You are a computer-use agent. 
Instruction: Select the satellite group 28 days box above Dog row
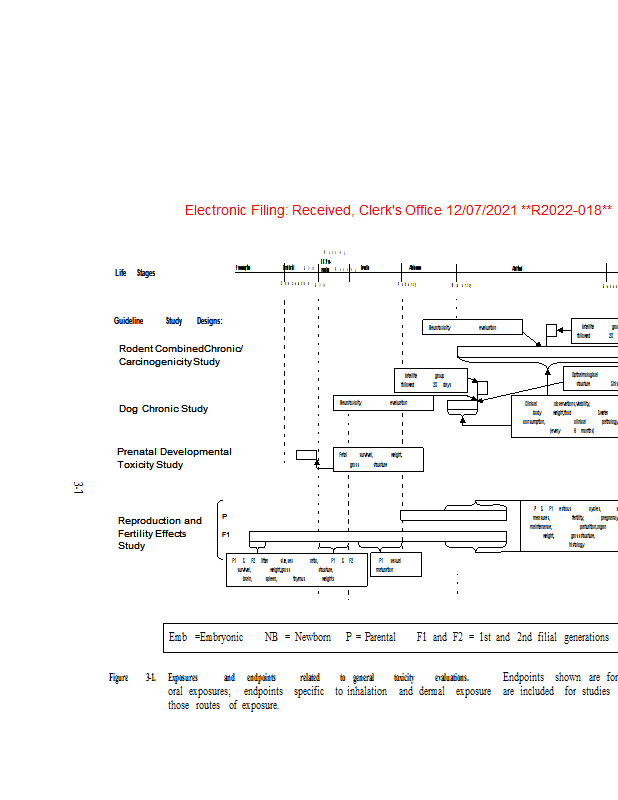point(431,379)
